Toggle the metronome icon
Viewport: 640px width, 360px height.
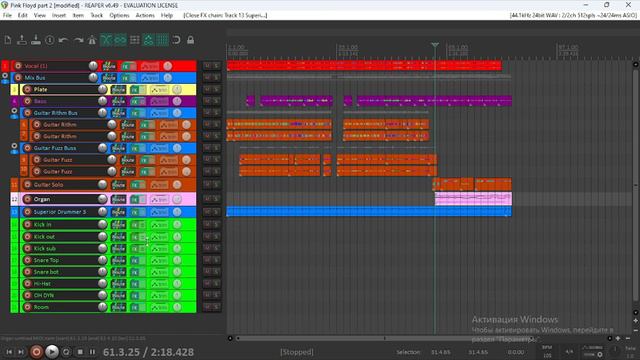[92, 40]
